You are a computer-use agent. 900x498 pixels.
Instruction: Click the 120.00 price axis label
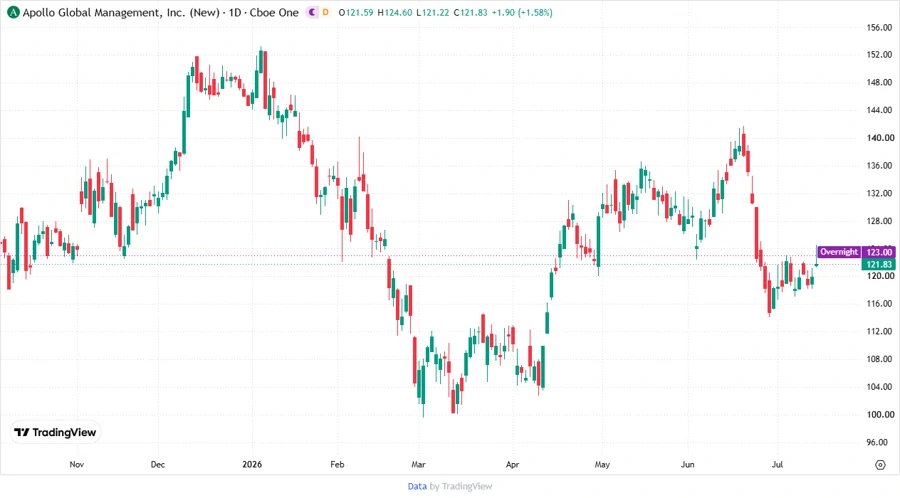(879, 276)
